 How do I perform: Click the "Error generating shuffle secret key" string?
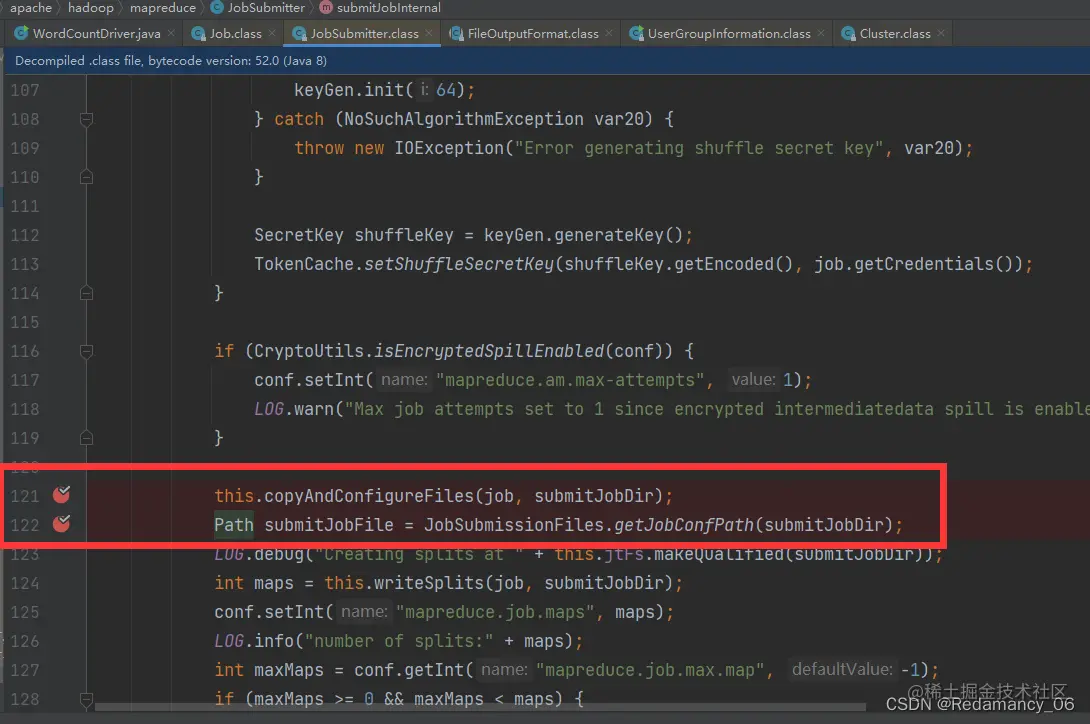[x=699, y=148]
